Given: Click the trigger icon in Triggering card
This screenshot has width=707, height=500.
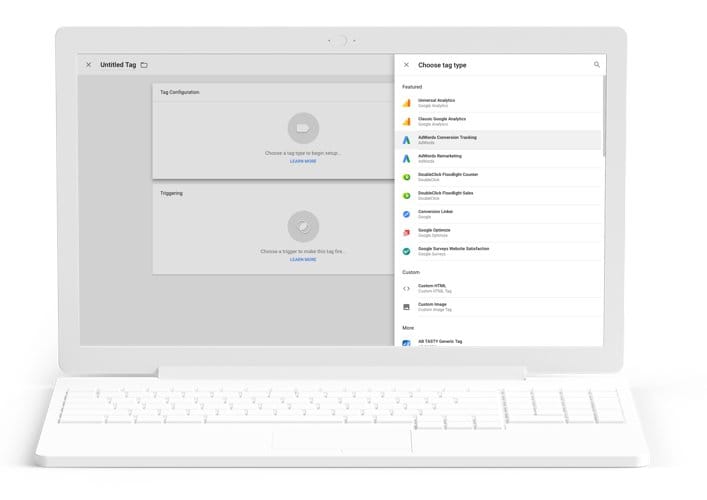Looking at the screenshot, I should (303, 226).
